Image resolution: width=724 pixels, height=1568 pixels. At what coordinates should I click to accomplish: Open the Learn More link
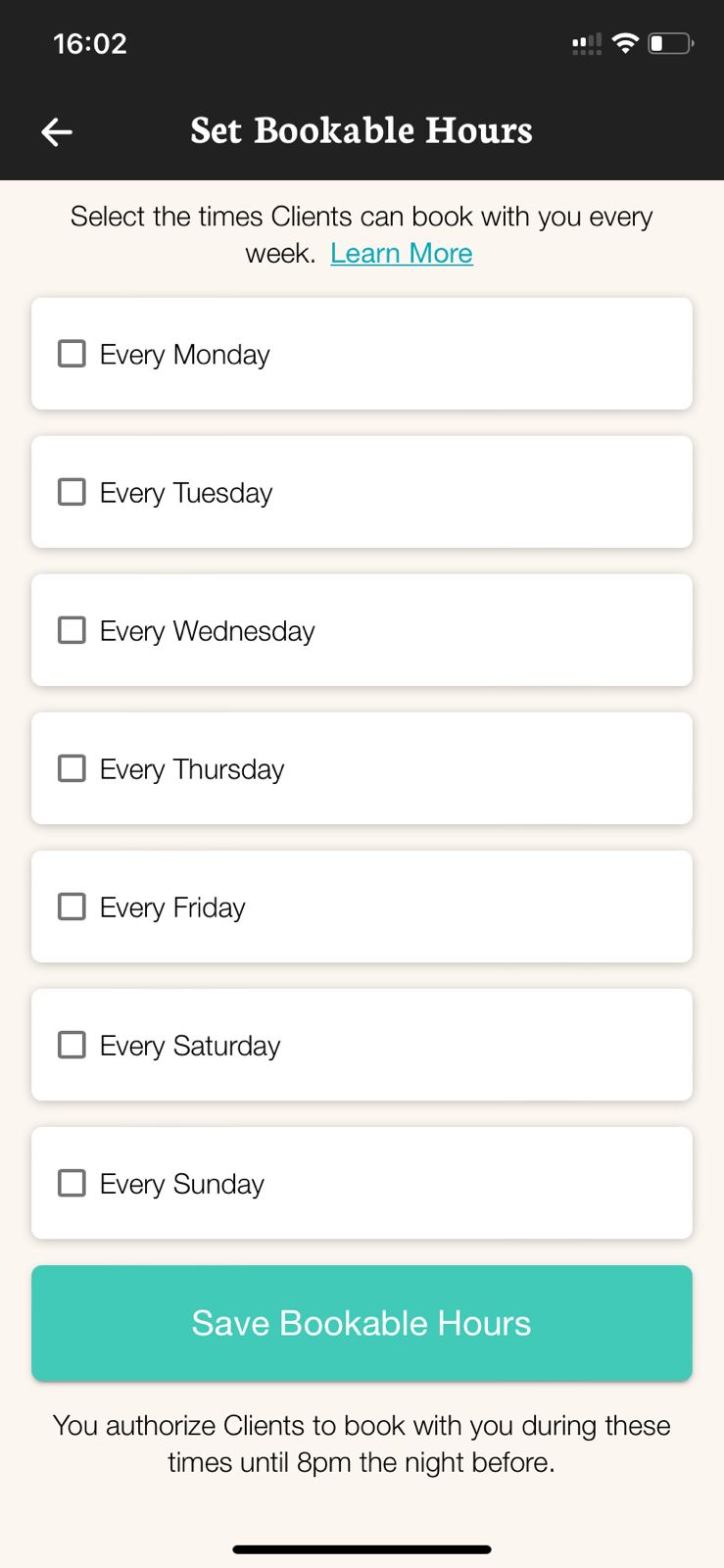coord(402,254)
